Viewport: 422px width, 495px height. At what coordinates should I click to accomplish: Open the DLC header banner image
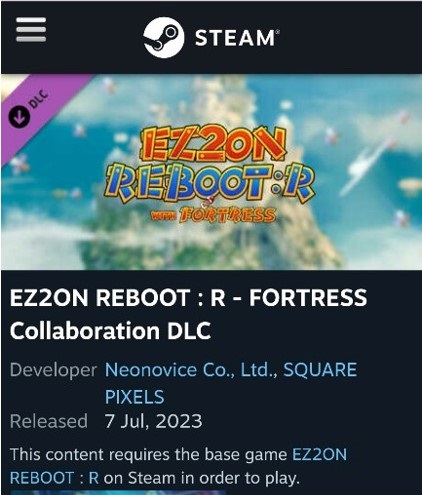click(211, 172)
